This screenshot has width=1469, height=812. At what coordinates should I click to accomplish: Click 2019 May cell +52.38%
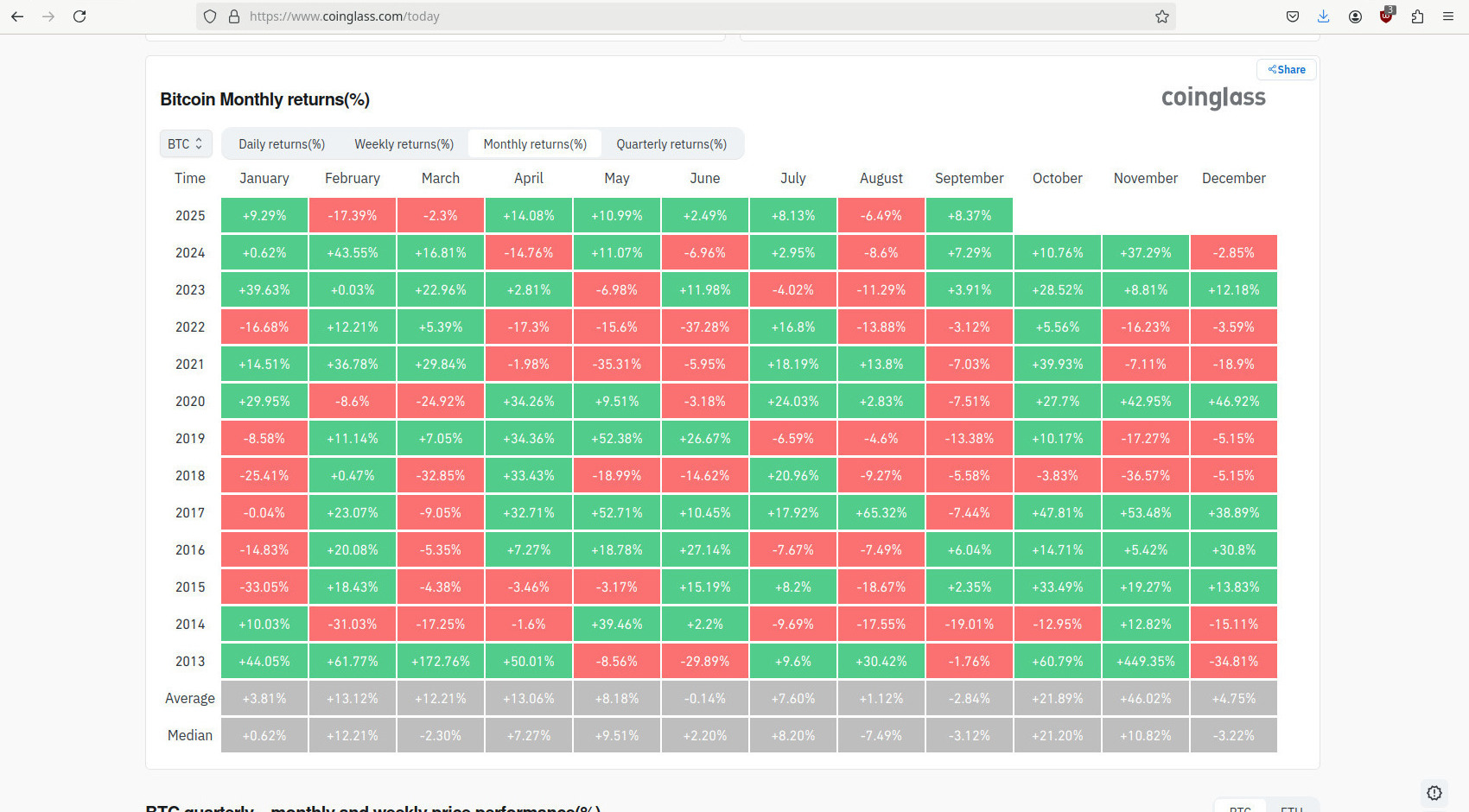[617, 439]
